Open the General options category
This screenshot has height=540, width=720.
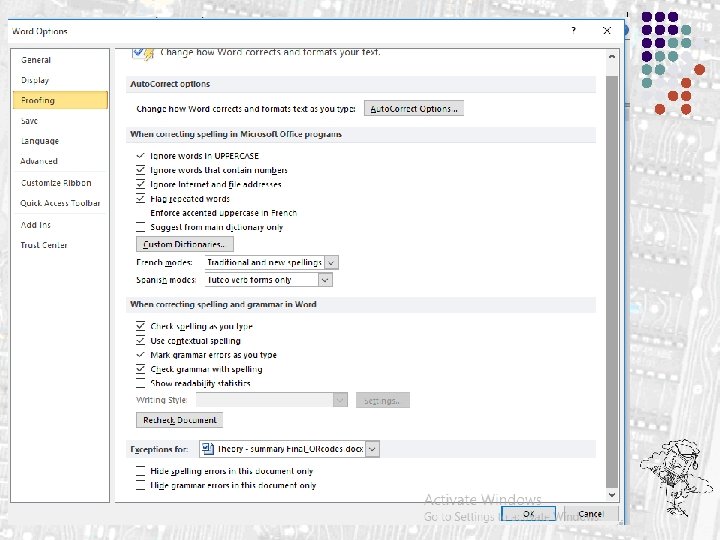click(60, 60)
